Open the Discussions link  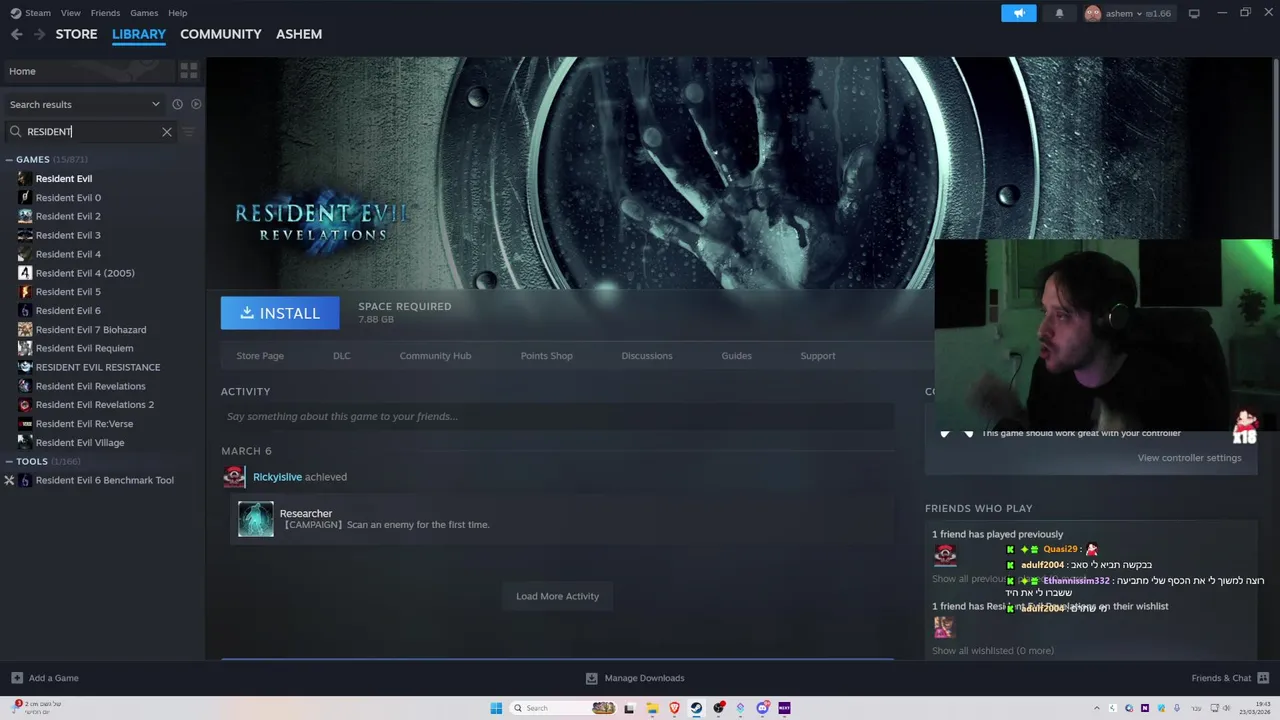pyautogui.click(x=647, y=356)
